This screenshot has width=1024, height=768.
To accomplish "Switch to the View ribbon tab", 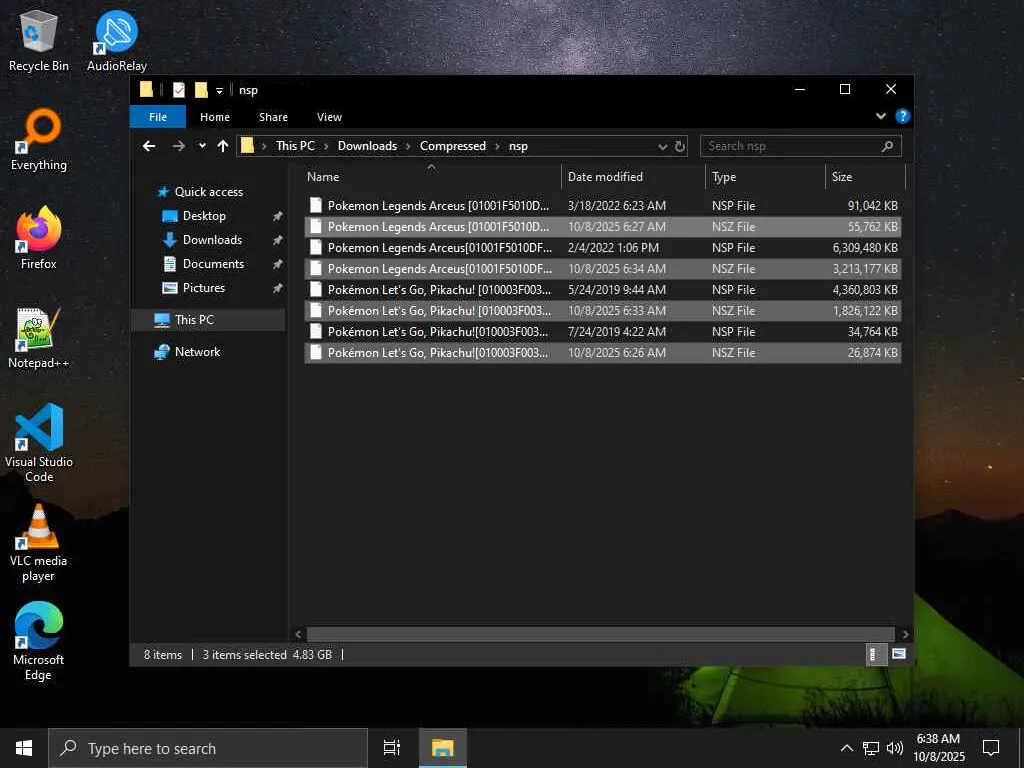I will point(329,117).
